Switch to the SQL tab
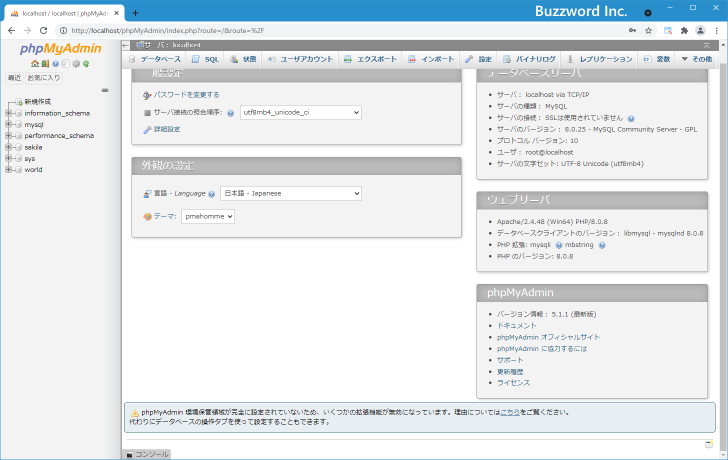This screenshot has height=460, width=728. 205,59
